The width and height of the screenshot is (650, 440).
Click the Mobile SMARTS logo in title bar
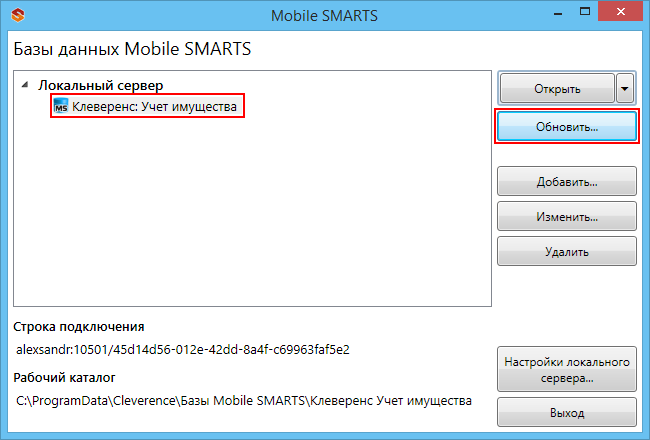tap(18, 16)
